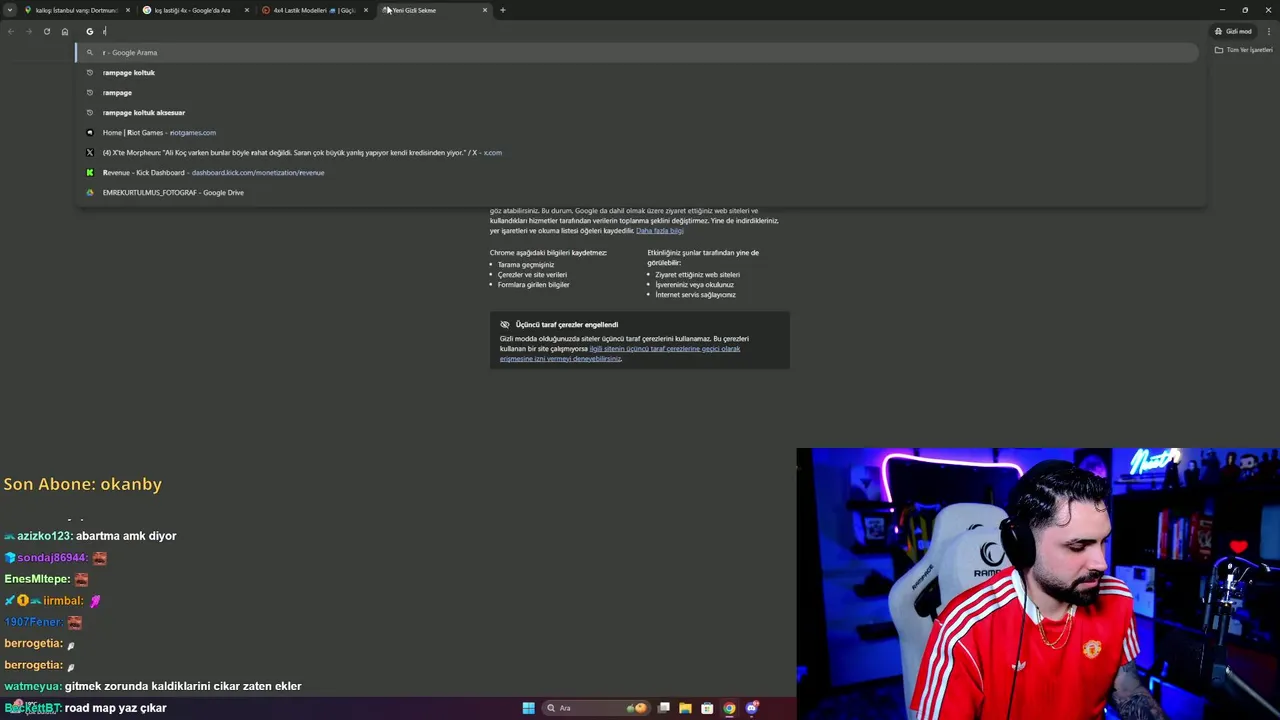
Task: Open the tab search dropdown arrow
Action: point(10,10)
